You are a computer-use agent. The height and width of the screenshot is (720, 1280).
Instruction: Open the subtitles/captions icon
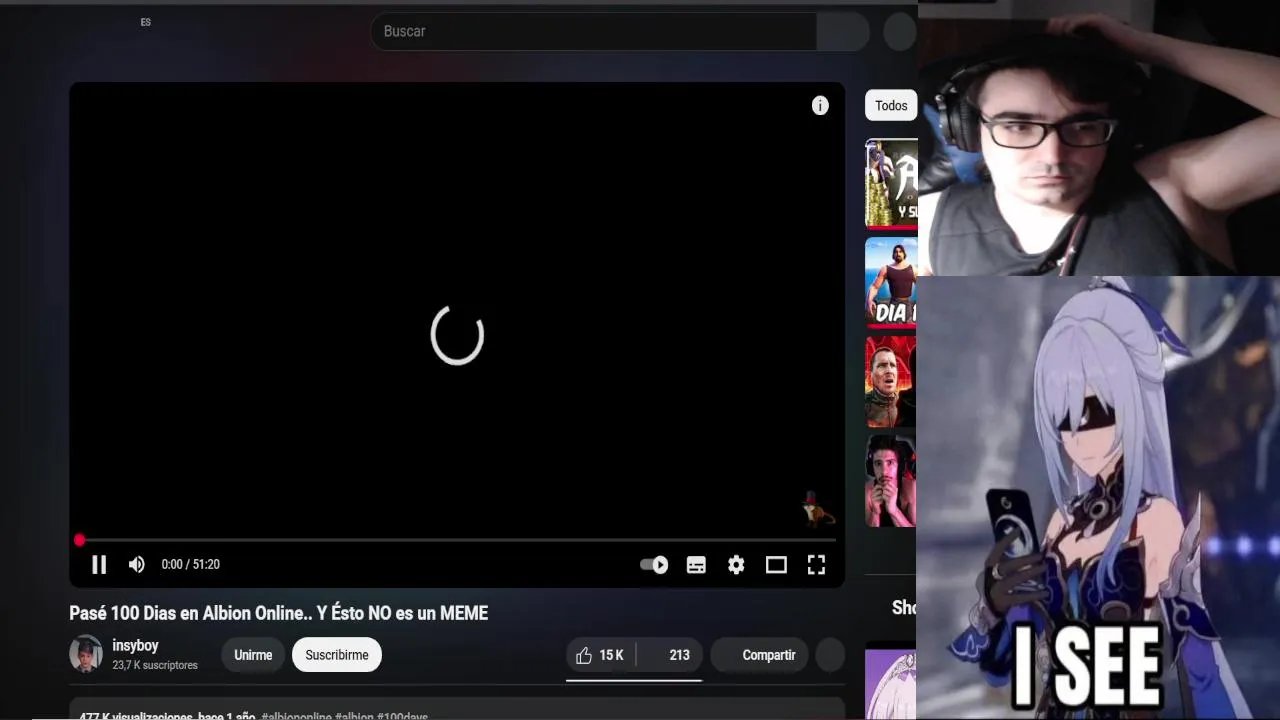[x=696, y=565]
